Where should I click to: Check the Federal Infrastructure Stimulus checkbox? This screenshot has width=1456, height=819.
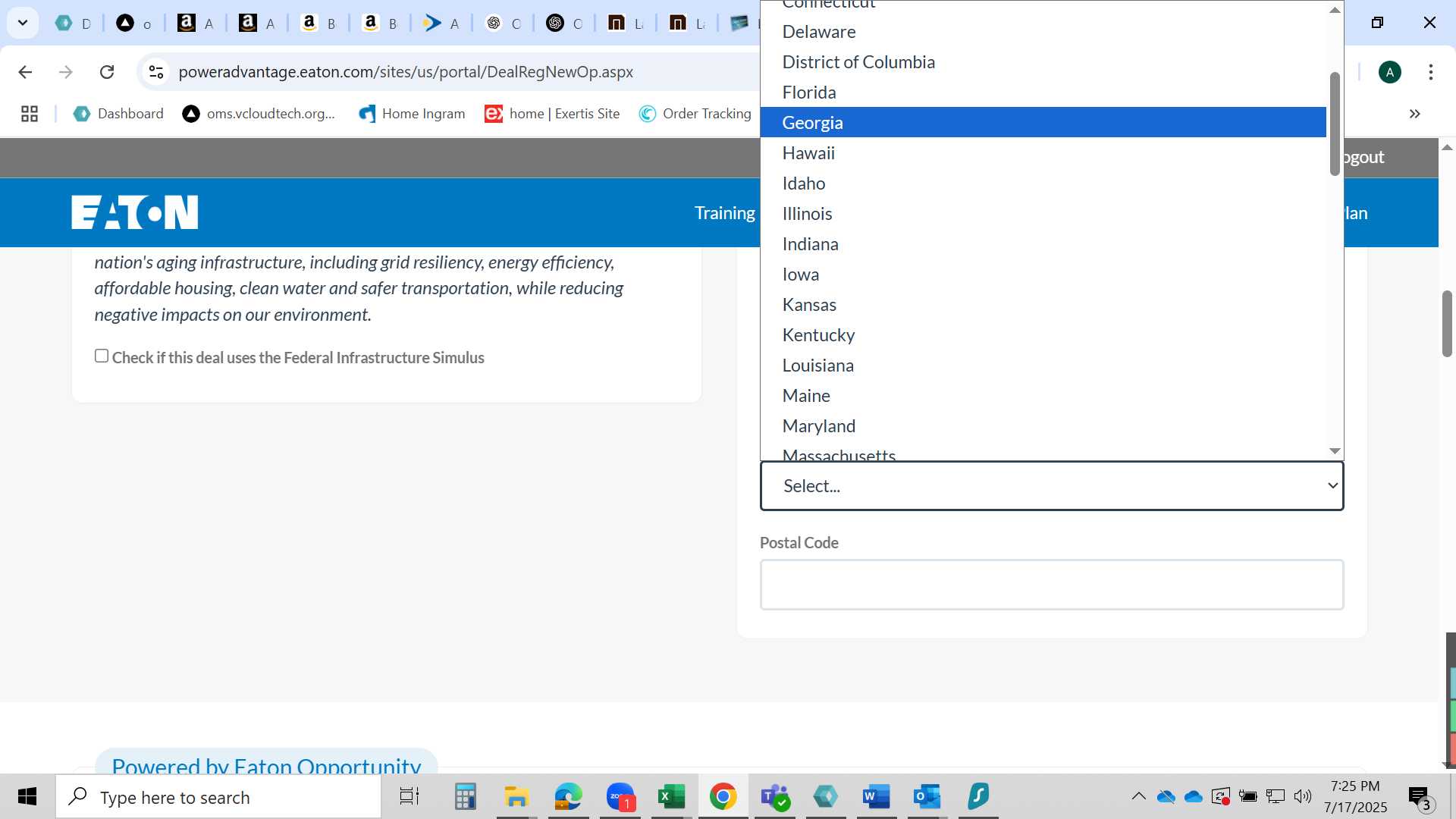[x=102, y=356]
